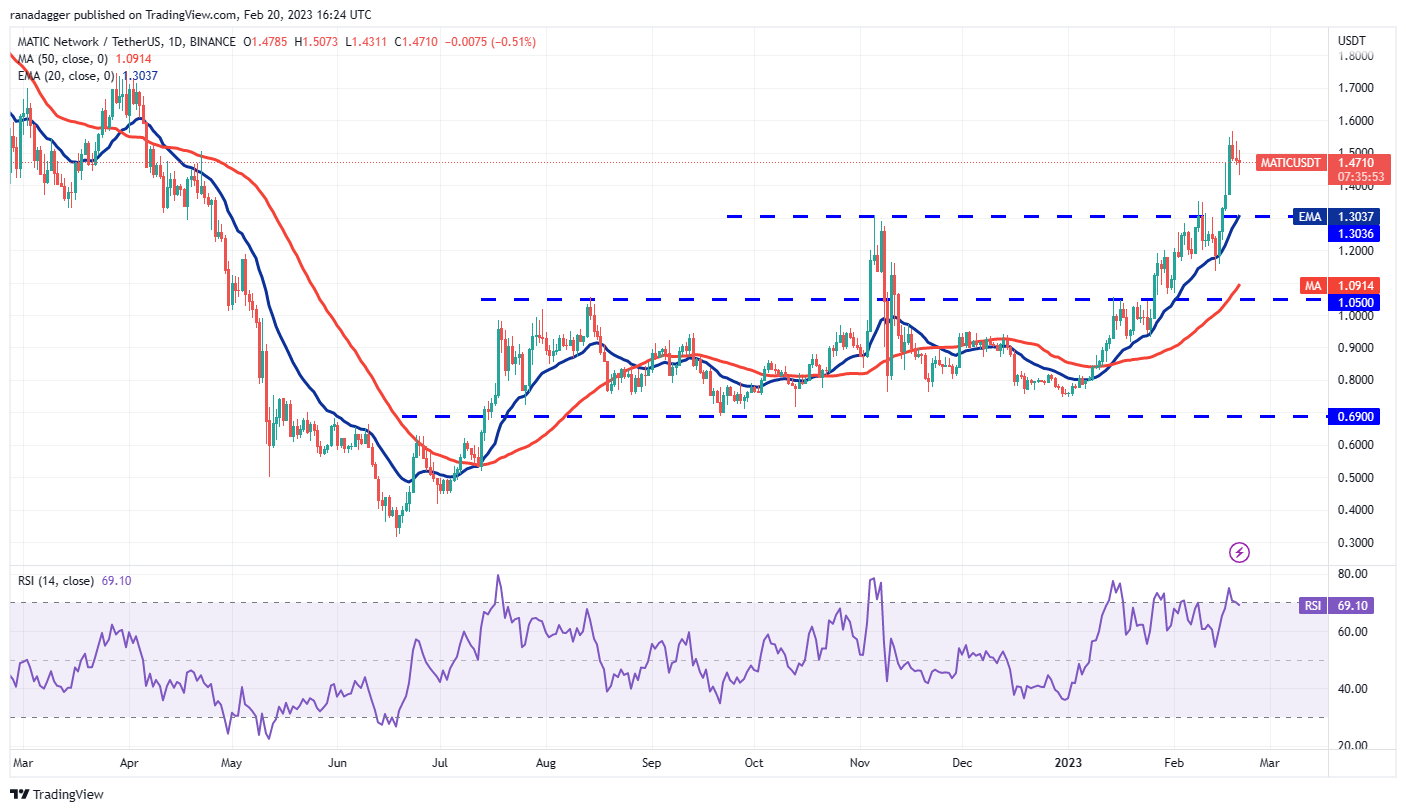The width and height of the screenshot is (1406, 812).
Task: Click the BINANCE exchange label
Action: 213,42
